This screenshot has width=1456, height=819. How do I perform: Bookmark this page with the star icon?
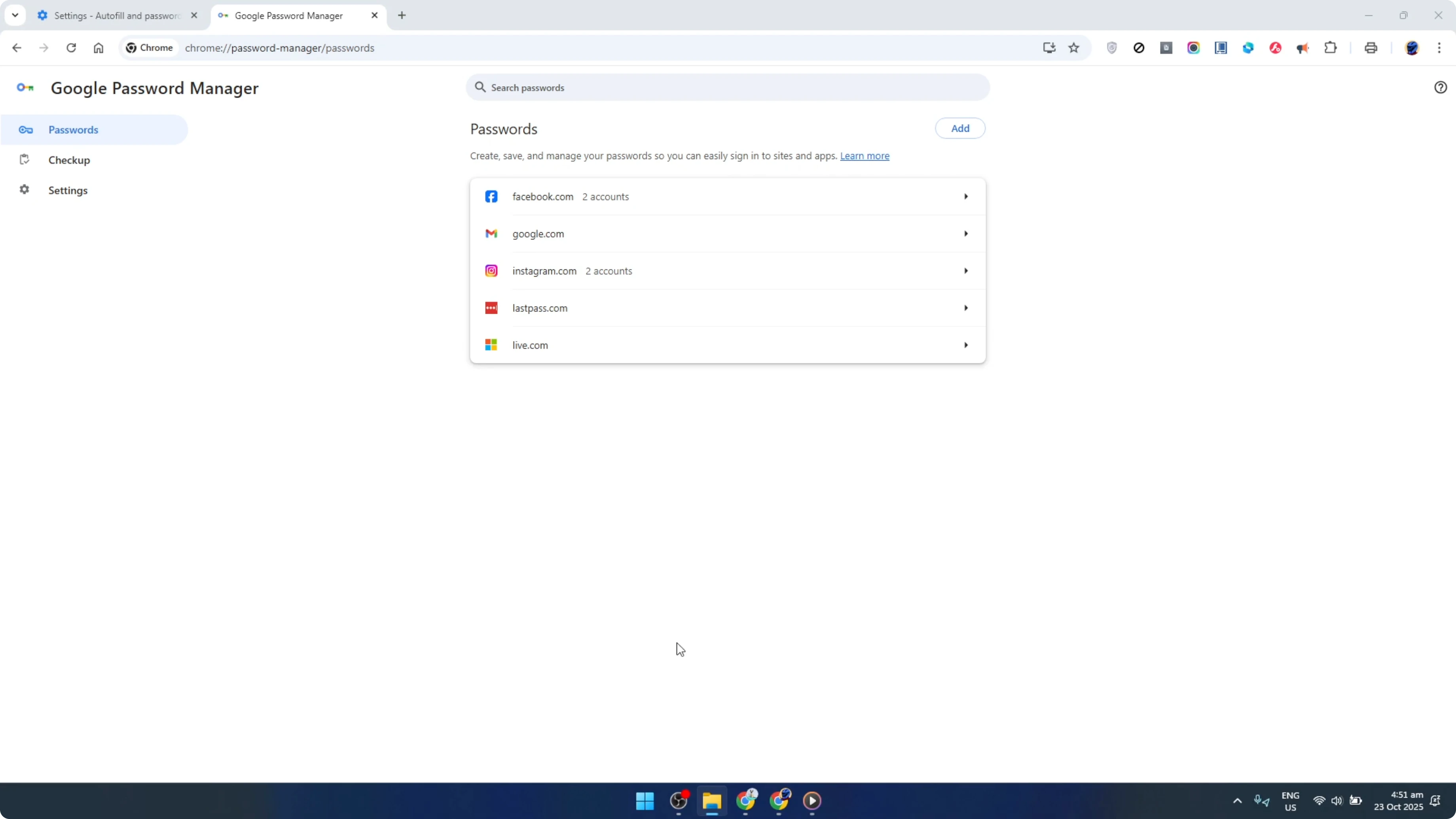[x=1074, y=48]
